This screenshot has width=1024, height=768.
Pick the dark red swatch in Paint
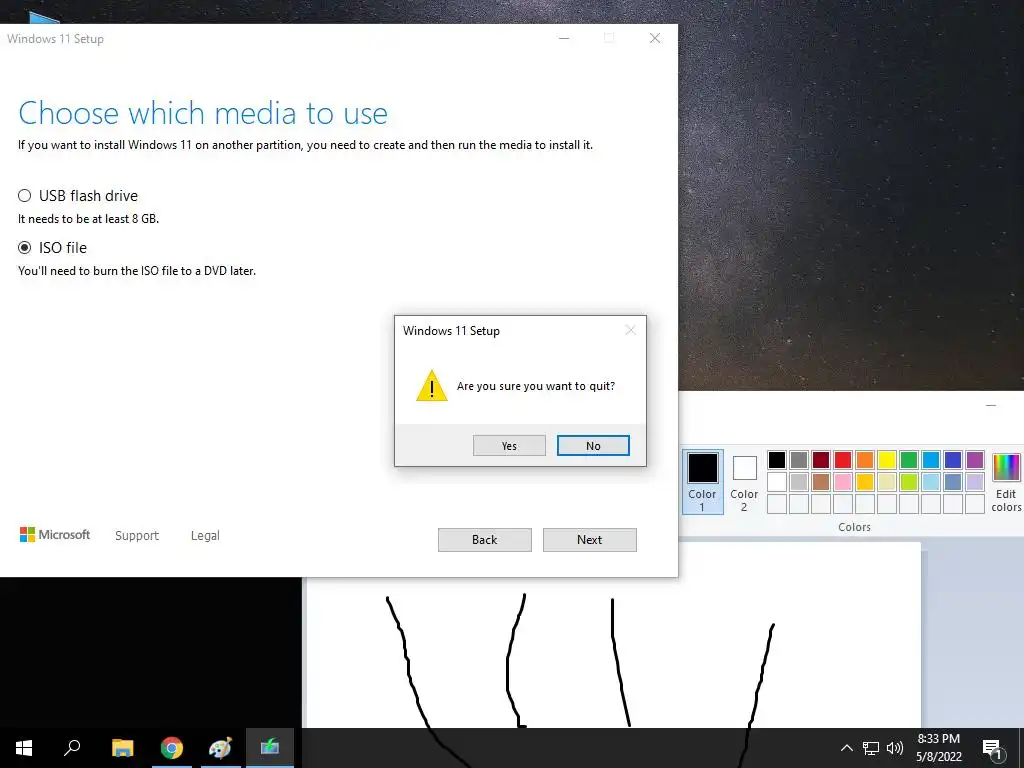click(x=821, y=460)
